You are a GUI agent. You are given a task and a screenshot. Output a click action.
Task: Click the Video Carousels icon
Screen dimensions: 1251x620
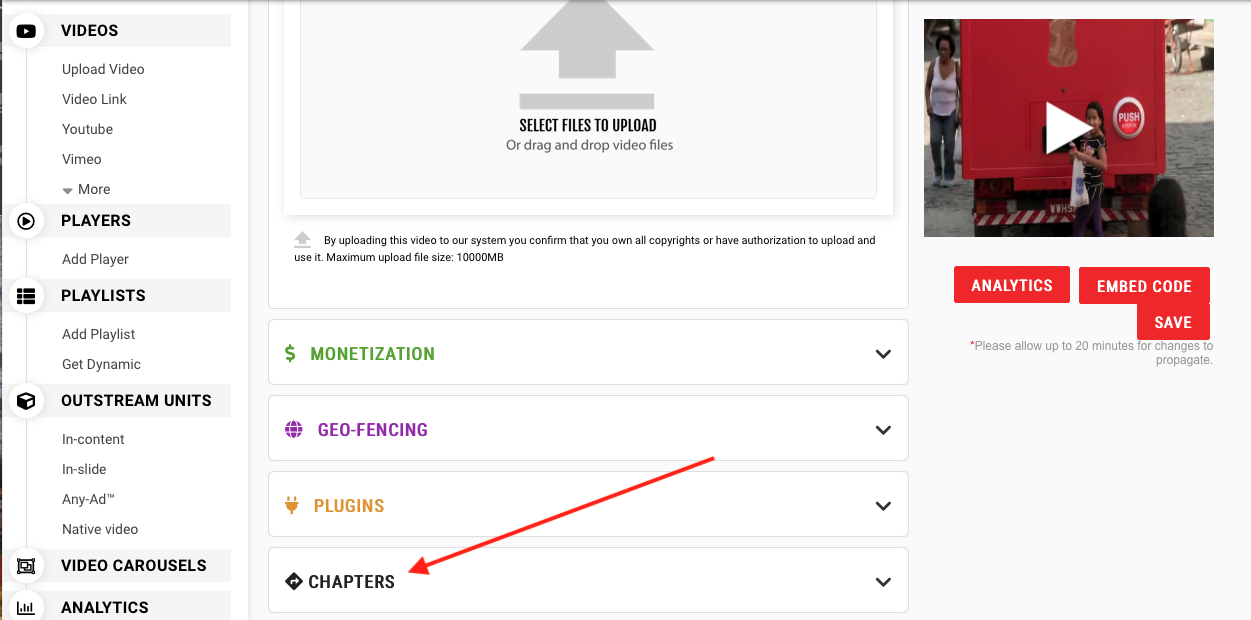pyautogui.click(x=26, y=566)
